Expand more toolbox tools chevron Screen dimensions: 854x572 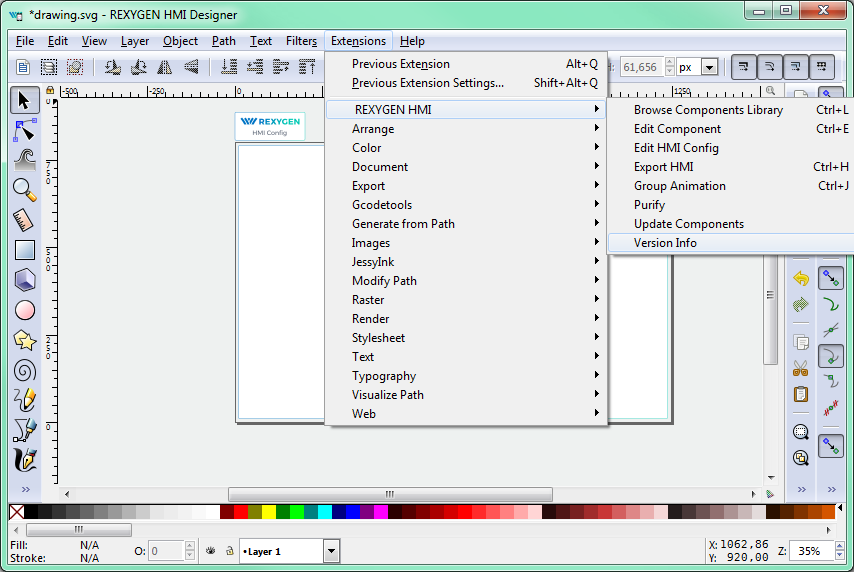tap(25, 490)
